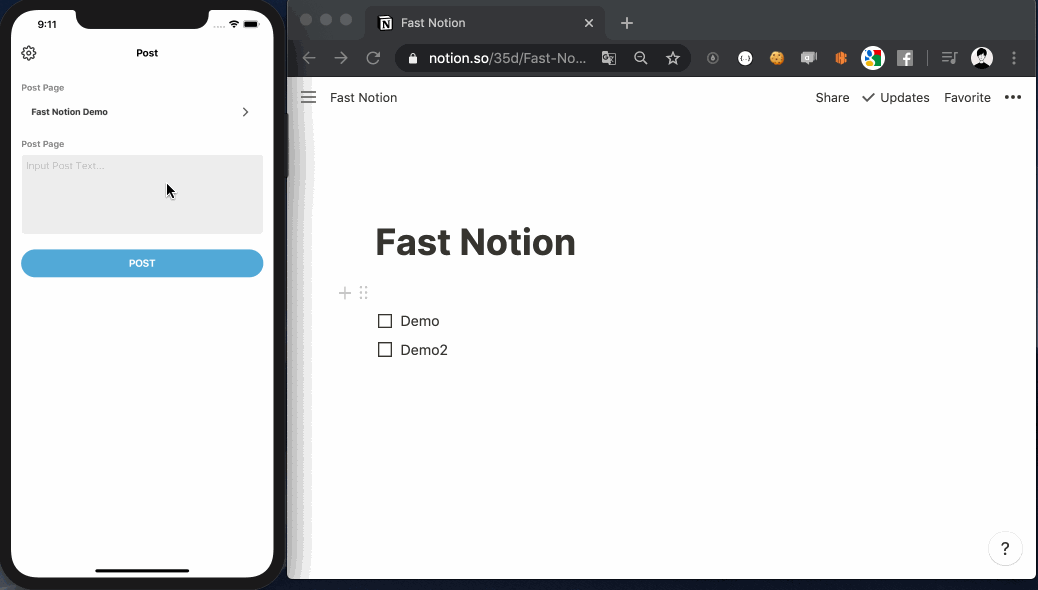Click the six-dot block drag handle

tap(363, 293)
